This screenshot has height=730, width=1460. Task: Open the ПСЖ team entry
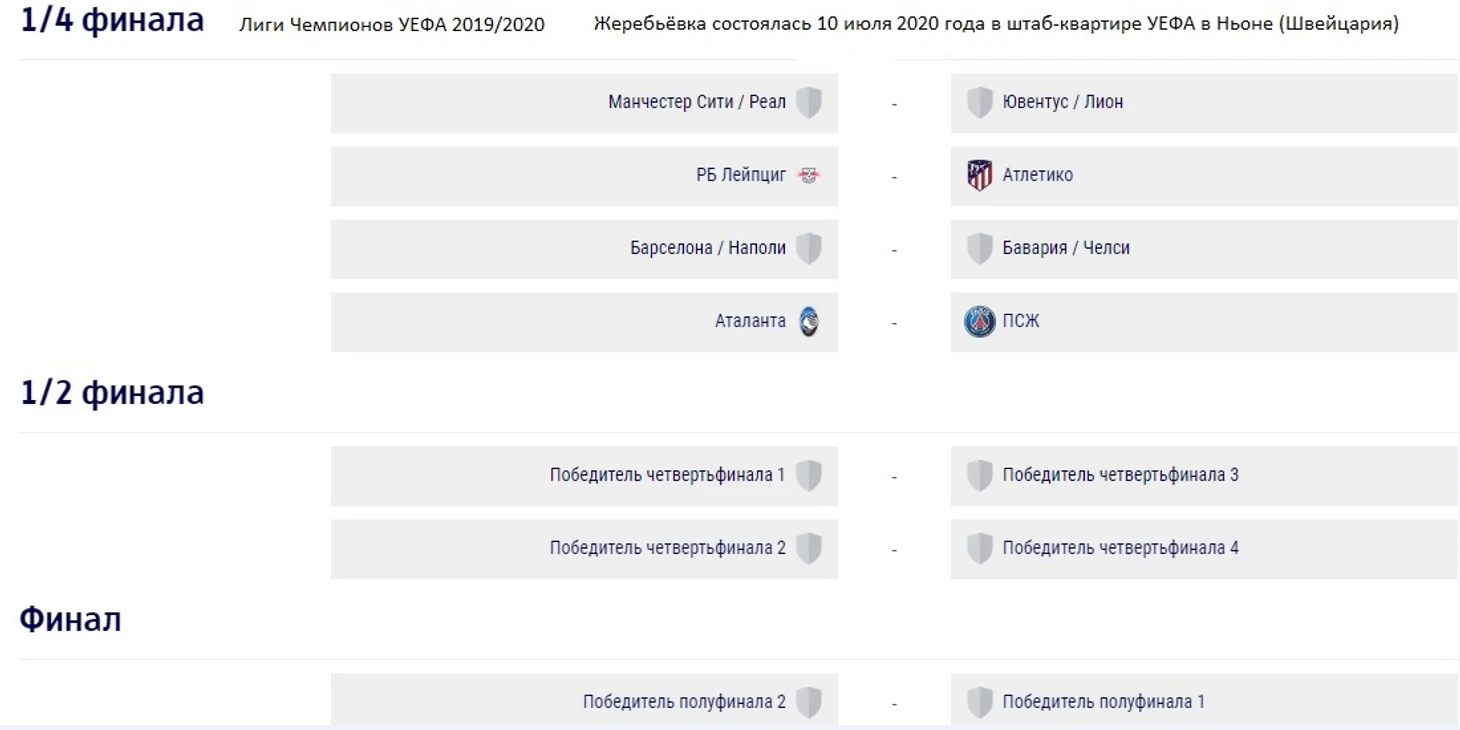(1021, 321)
